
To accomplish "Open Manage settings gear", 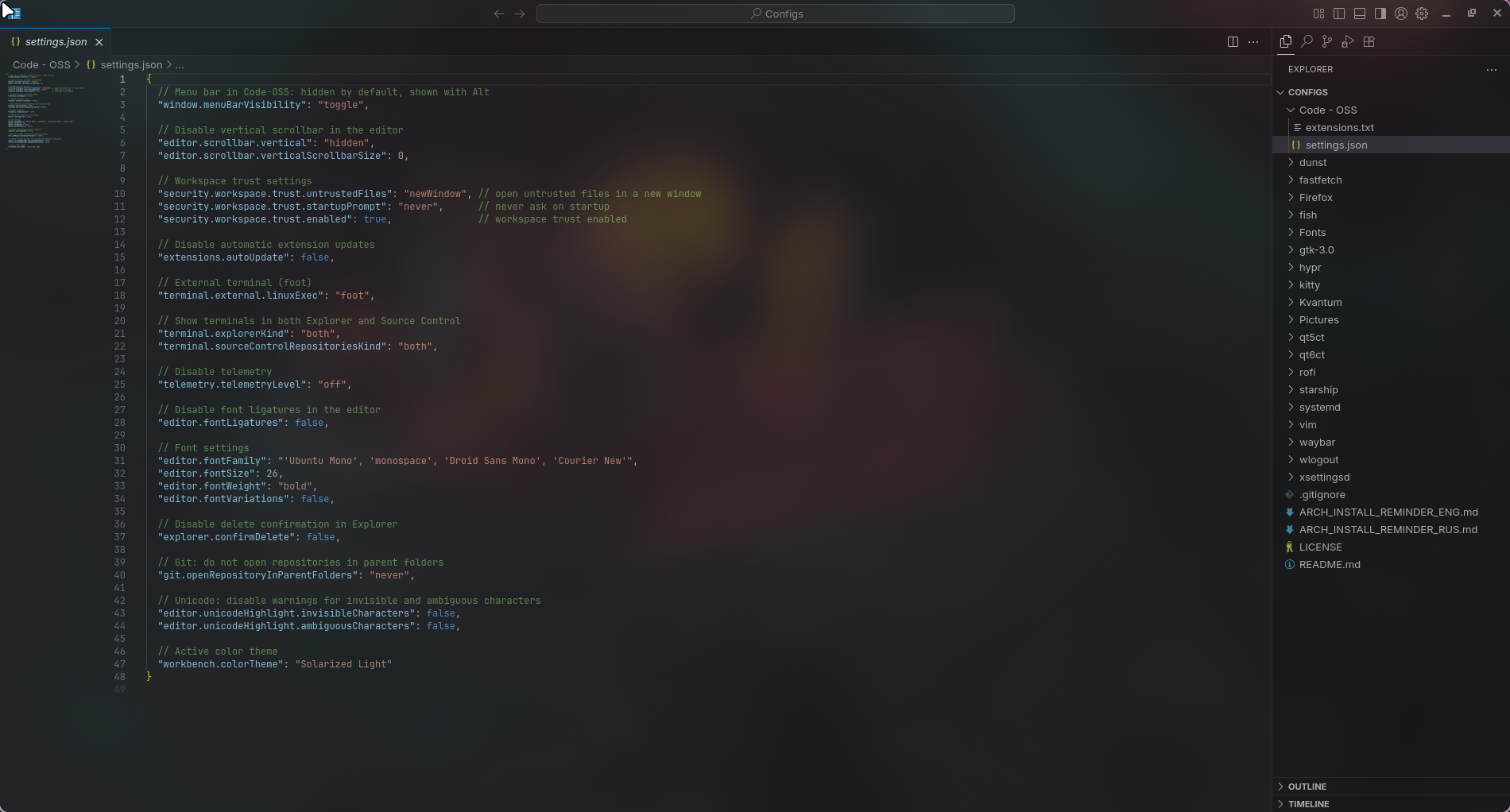I will click(x=1423, y=14).
